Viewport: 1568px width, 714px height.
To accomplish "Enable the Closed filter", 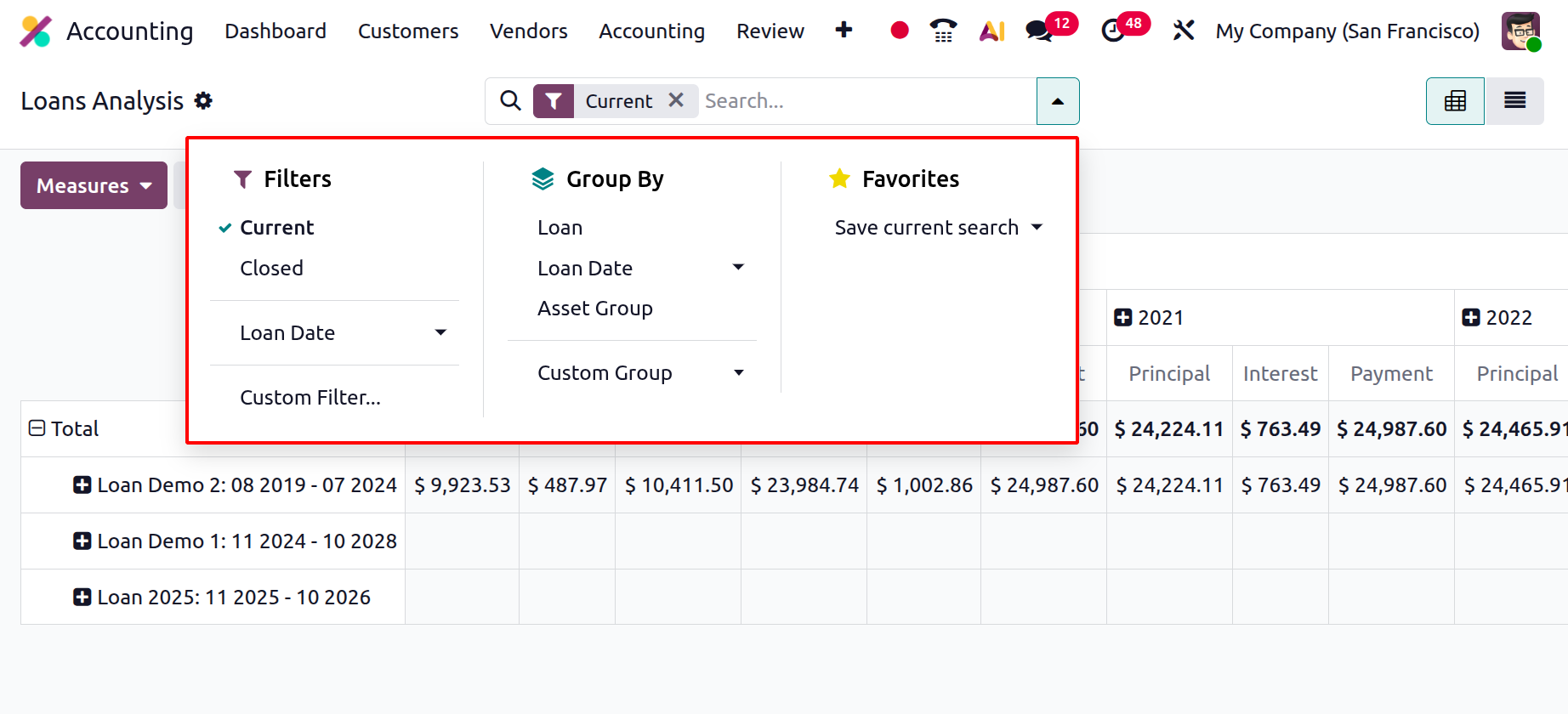I will (271, 269).
